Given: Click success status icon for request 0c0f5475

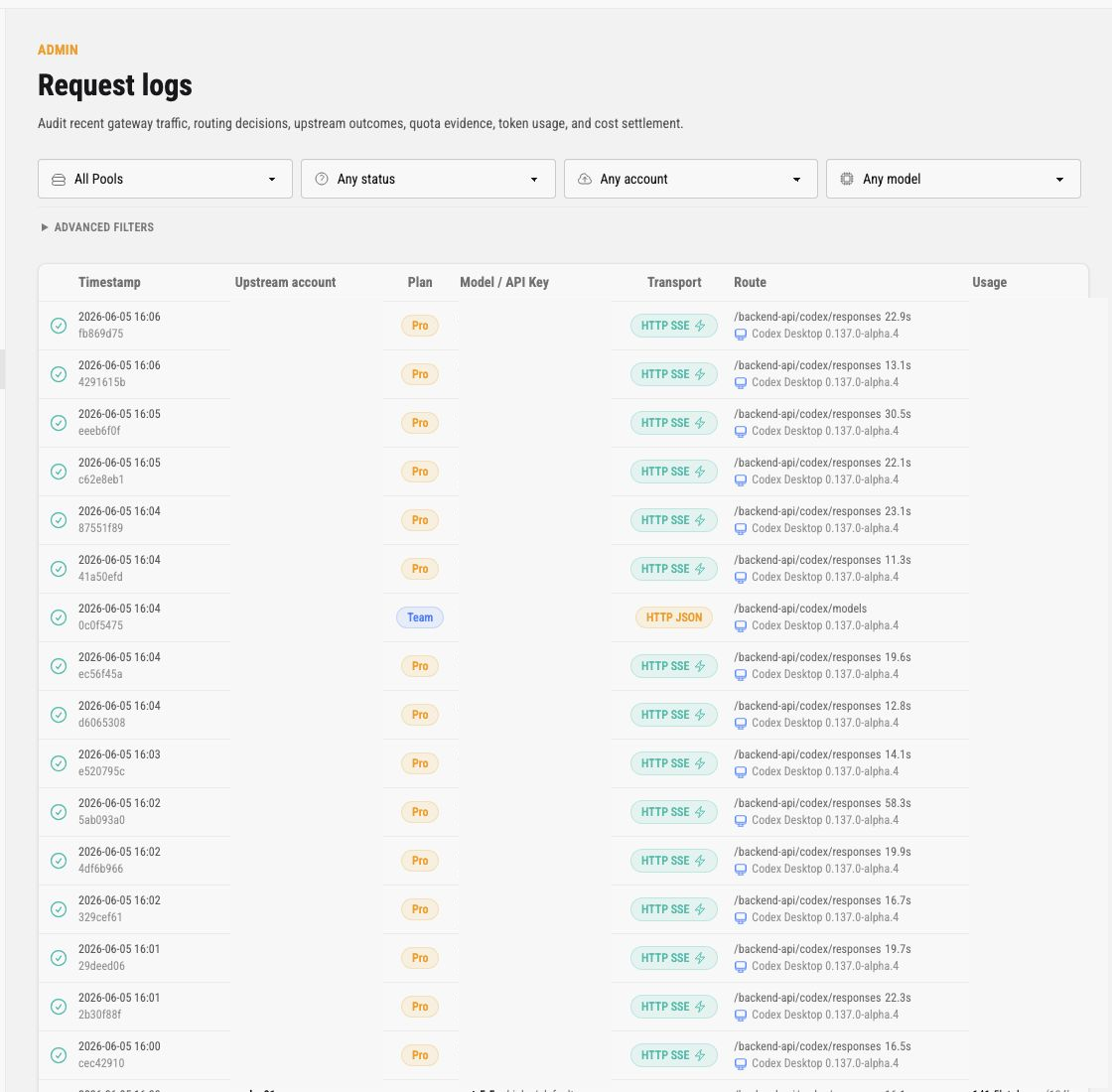Looking at the screenshot, I should (x=59, y=617).
